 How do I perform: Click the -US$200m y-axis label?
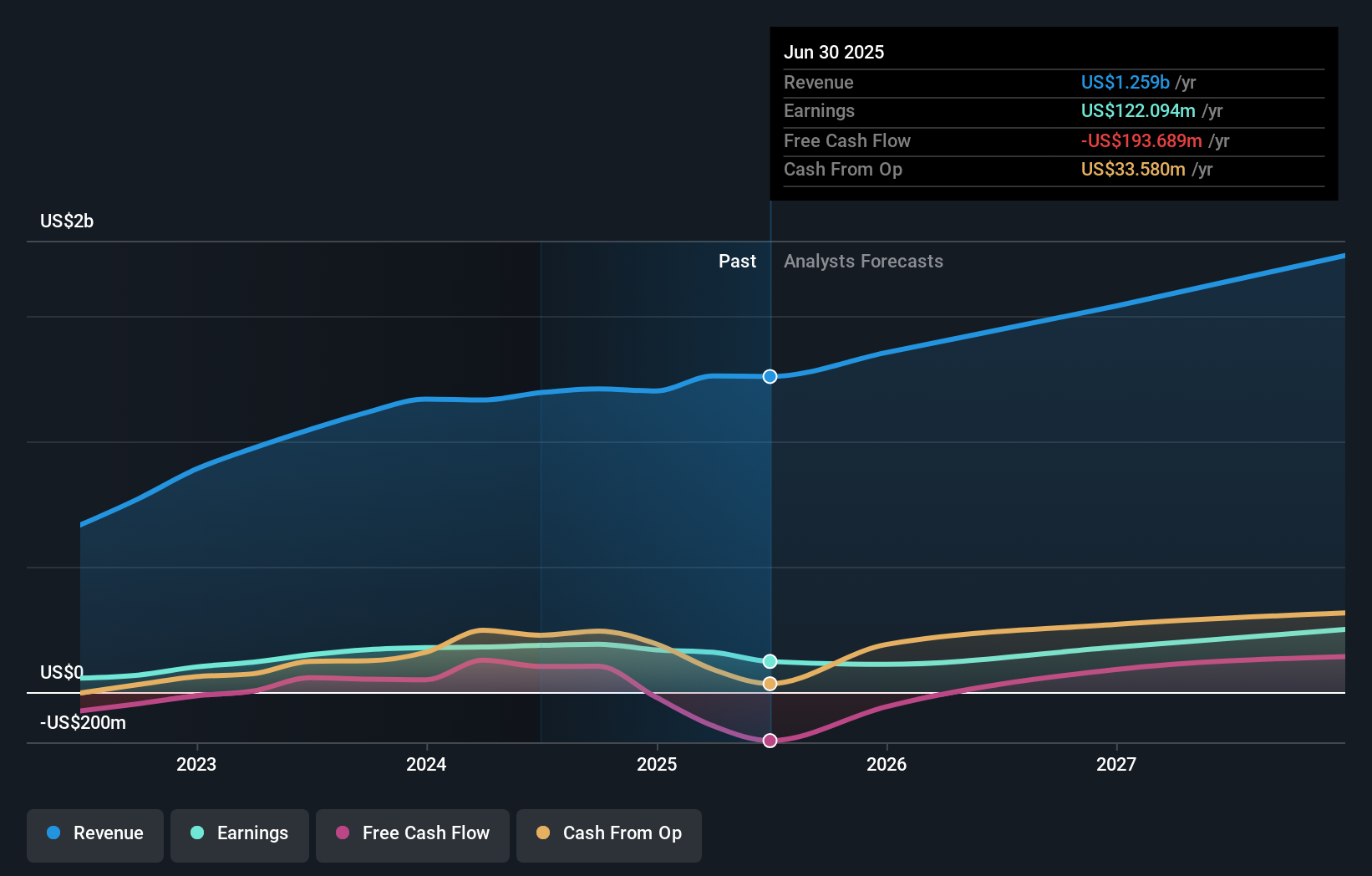point(83,723)
